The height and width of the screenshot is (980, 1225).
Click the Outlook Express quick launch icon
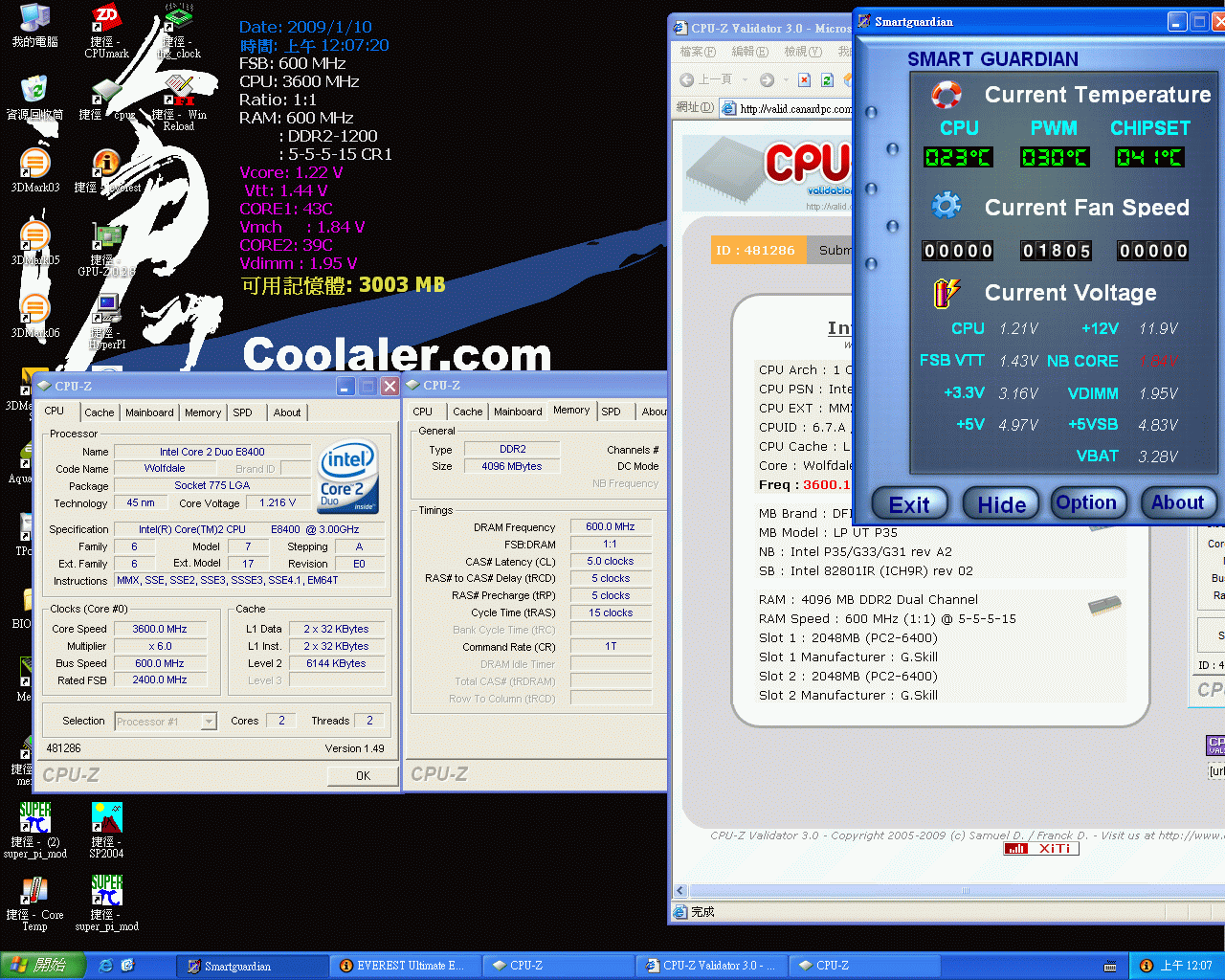pos(127,966)
